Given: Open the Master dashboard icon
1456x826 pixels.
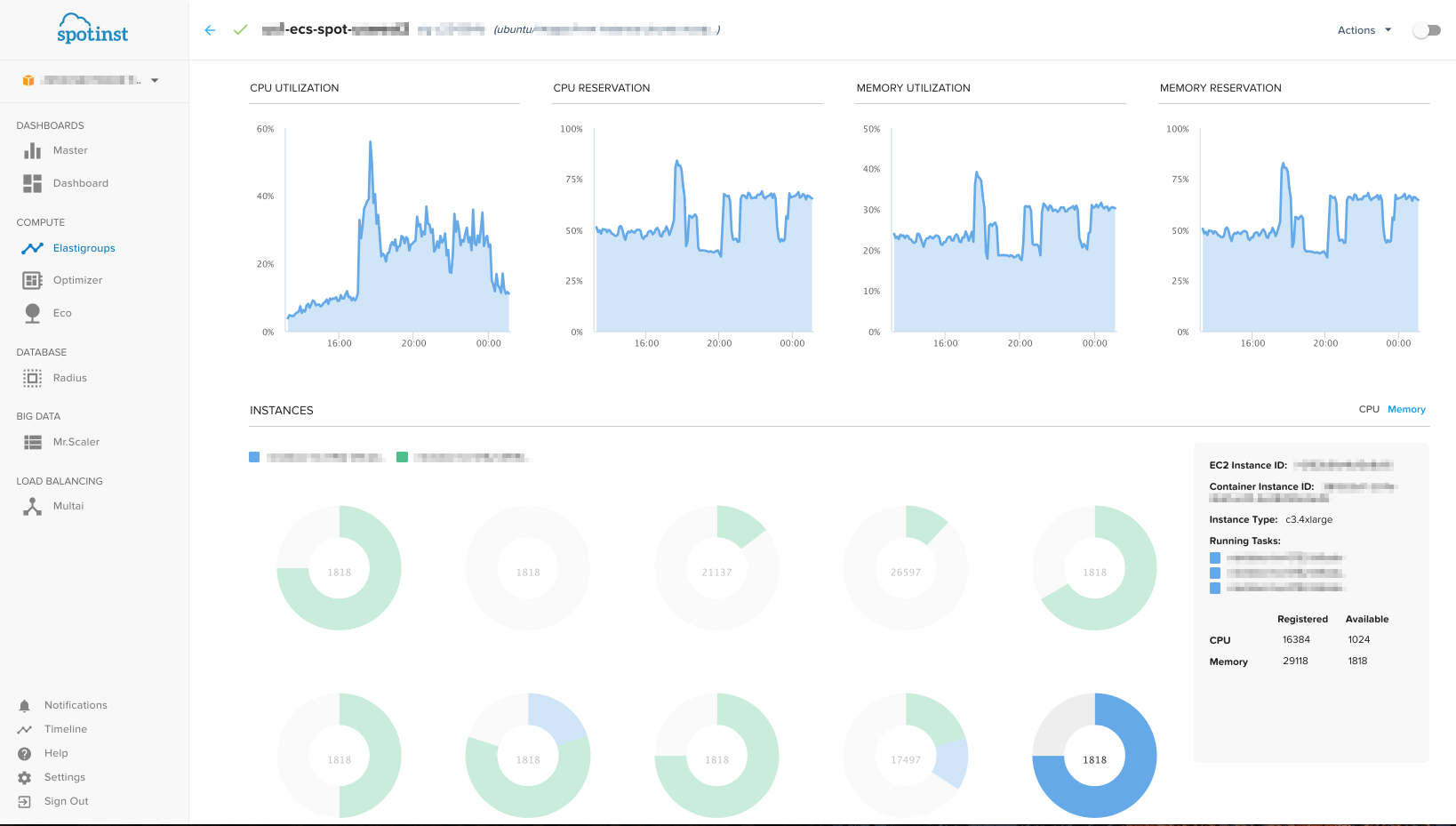Looking at the screenshot, I should [33, 150].
